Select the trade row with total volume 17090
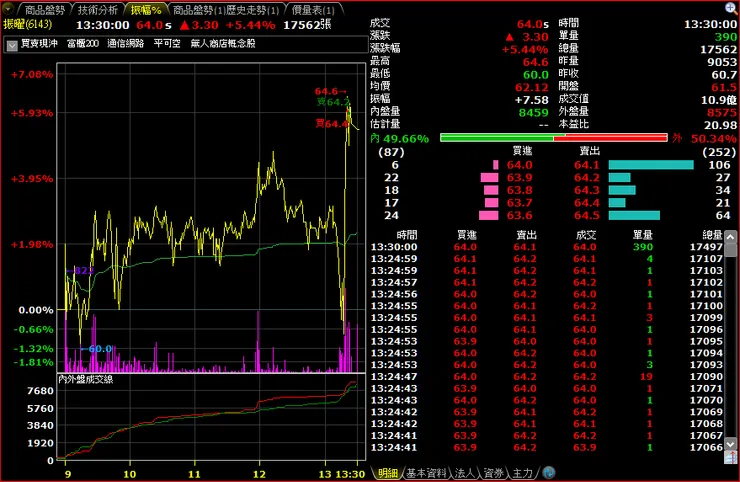Viewport: 740px width, 482px height. point(547,377)
